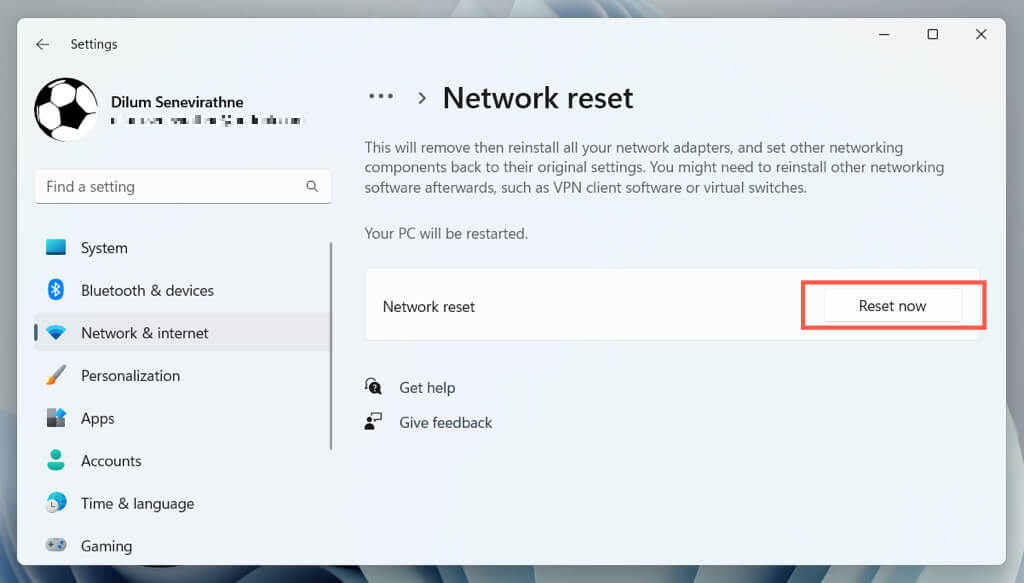The width and height of the screenshot is (1024, 583).
Task: Open the Bluetooth & devices section
Action: pos(147,290)
